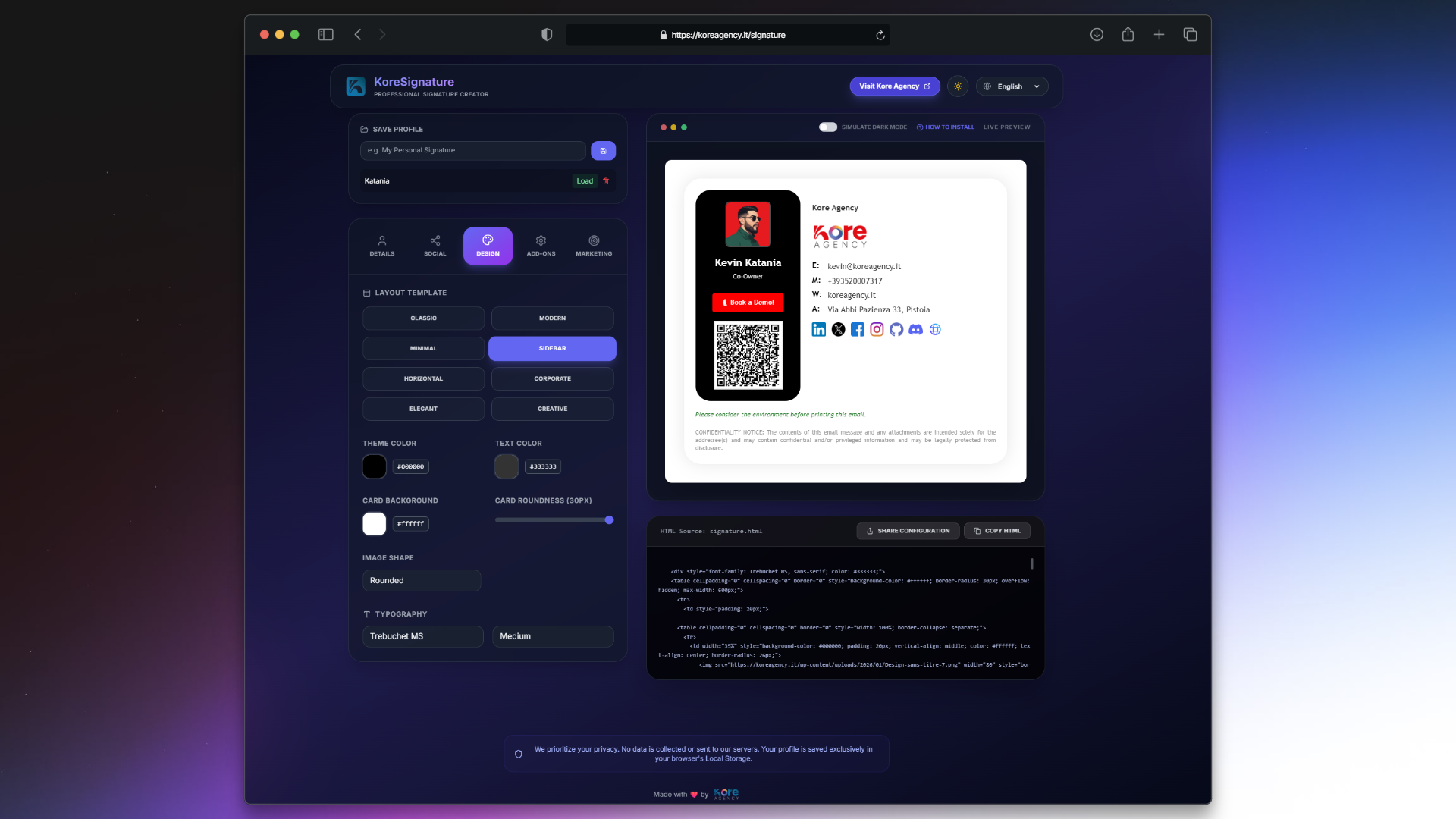Select the Classic layout template

(423, 318)
